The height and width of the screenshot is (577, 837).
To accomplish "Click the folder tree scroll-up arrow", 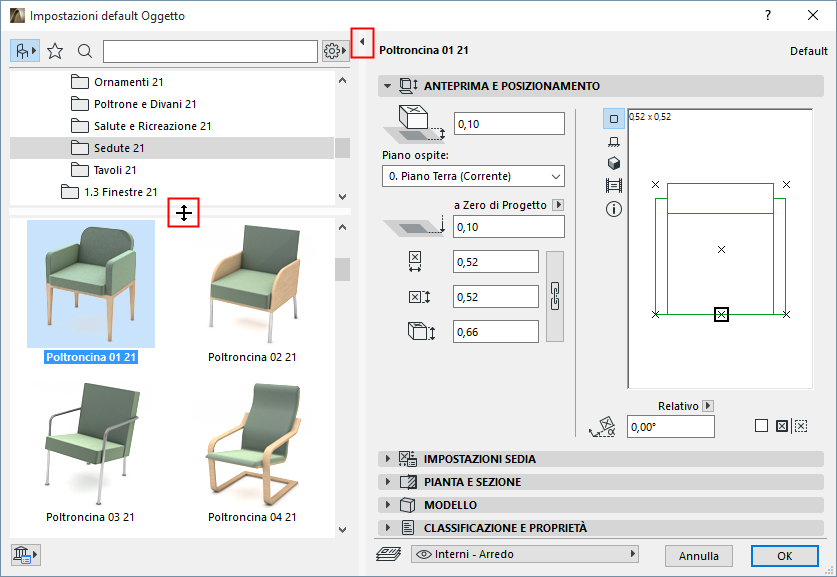I will (x=343, y=81).
